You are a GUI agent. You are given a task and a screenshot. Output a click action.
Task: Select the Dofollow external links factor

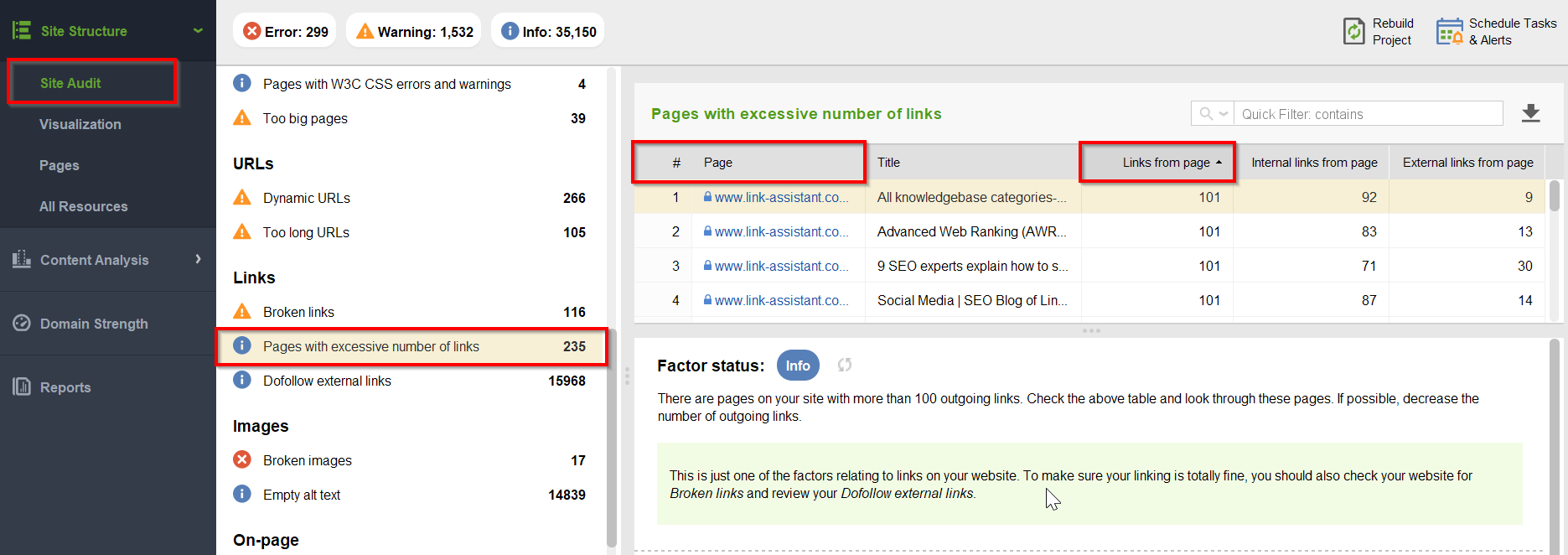tap(411, 381)
